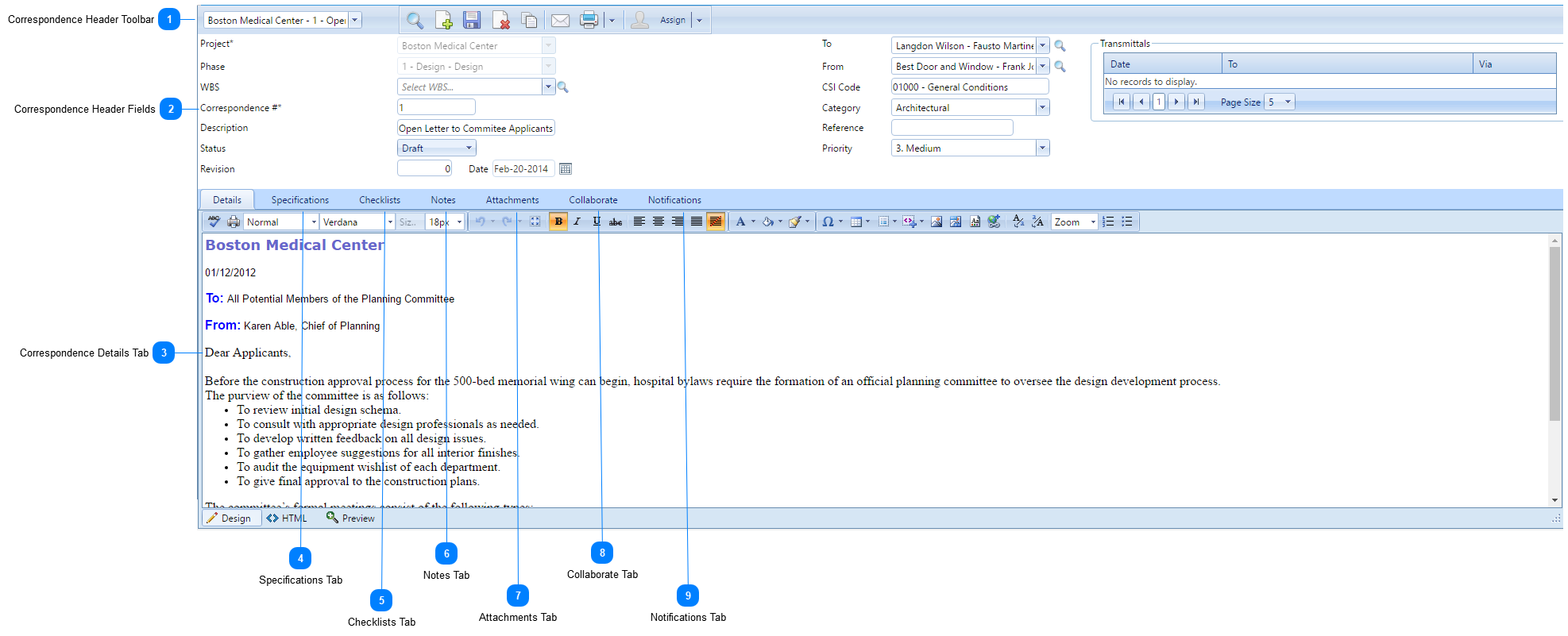Viewport: 1568px width, 636px height.
Task: Open the image manager picture icon
Action: [937, 222]
